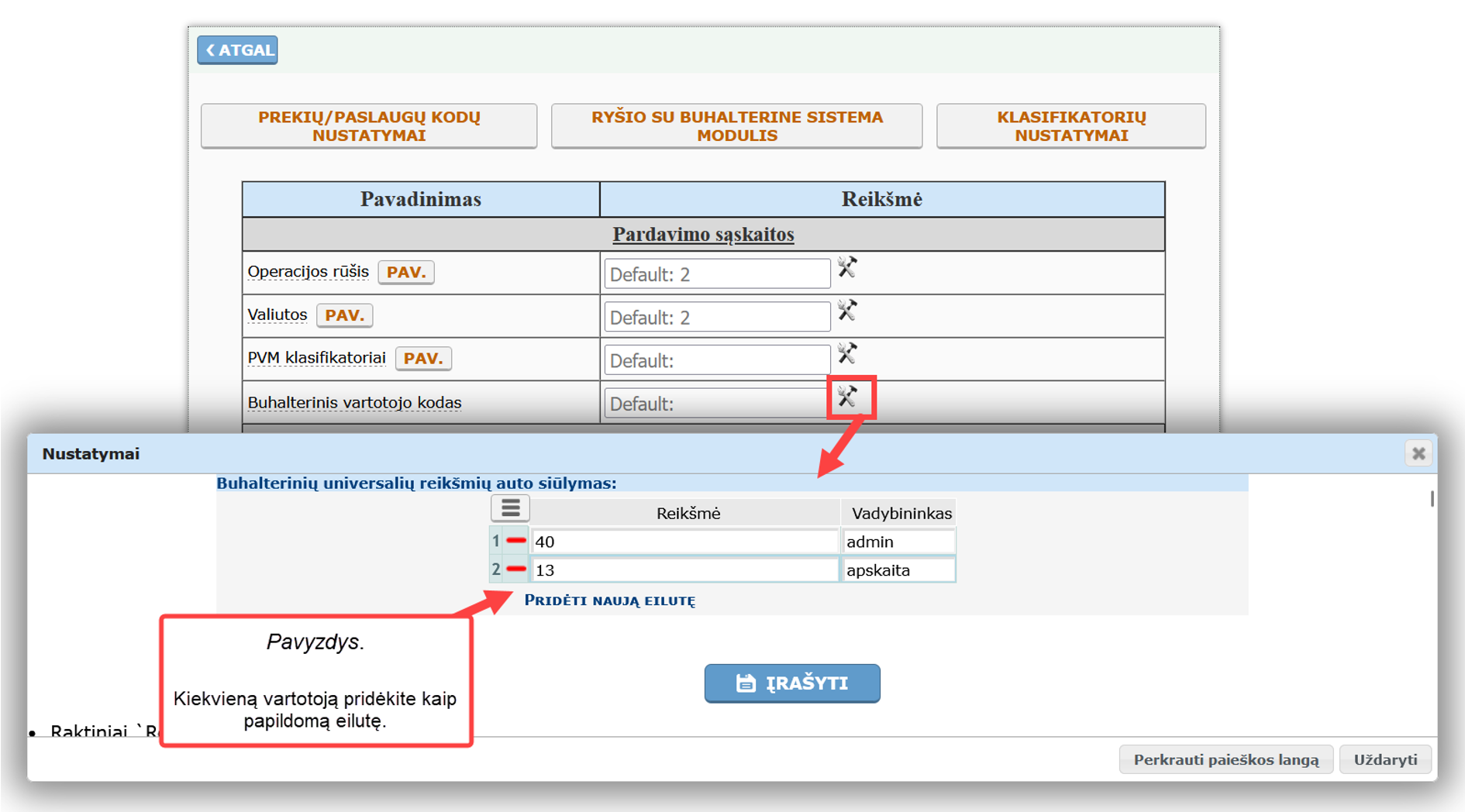Viewport: 1465px width, 812px height.
Task: Click value field containing 40
Action: [x=685, y=542]
